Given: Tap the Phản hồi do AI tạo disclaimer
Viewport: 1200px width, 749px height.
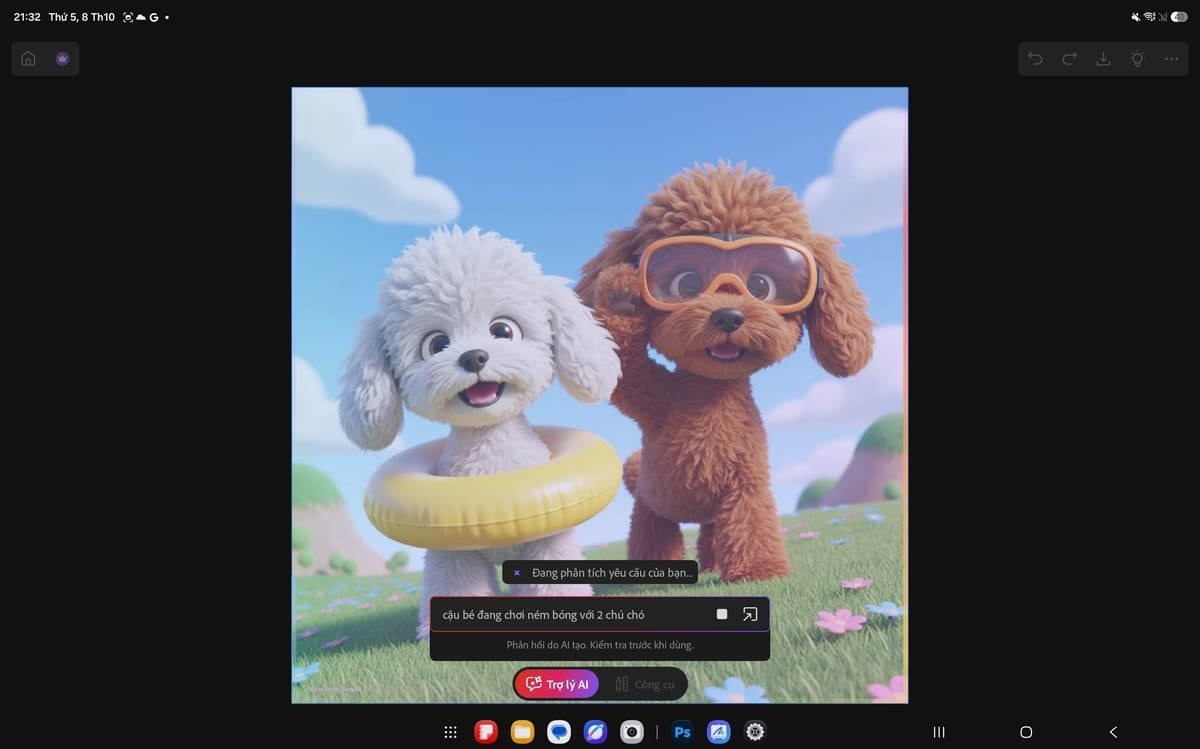Looking at the screenshot, I should click(x=600, y=645).
